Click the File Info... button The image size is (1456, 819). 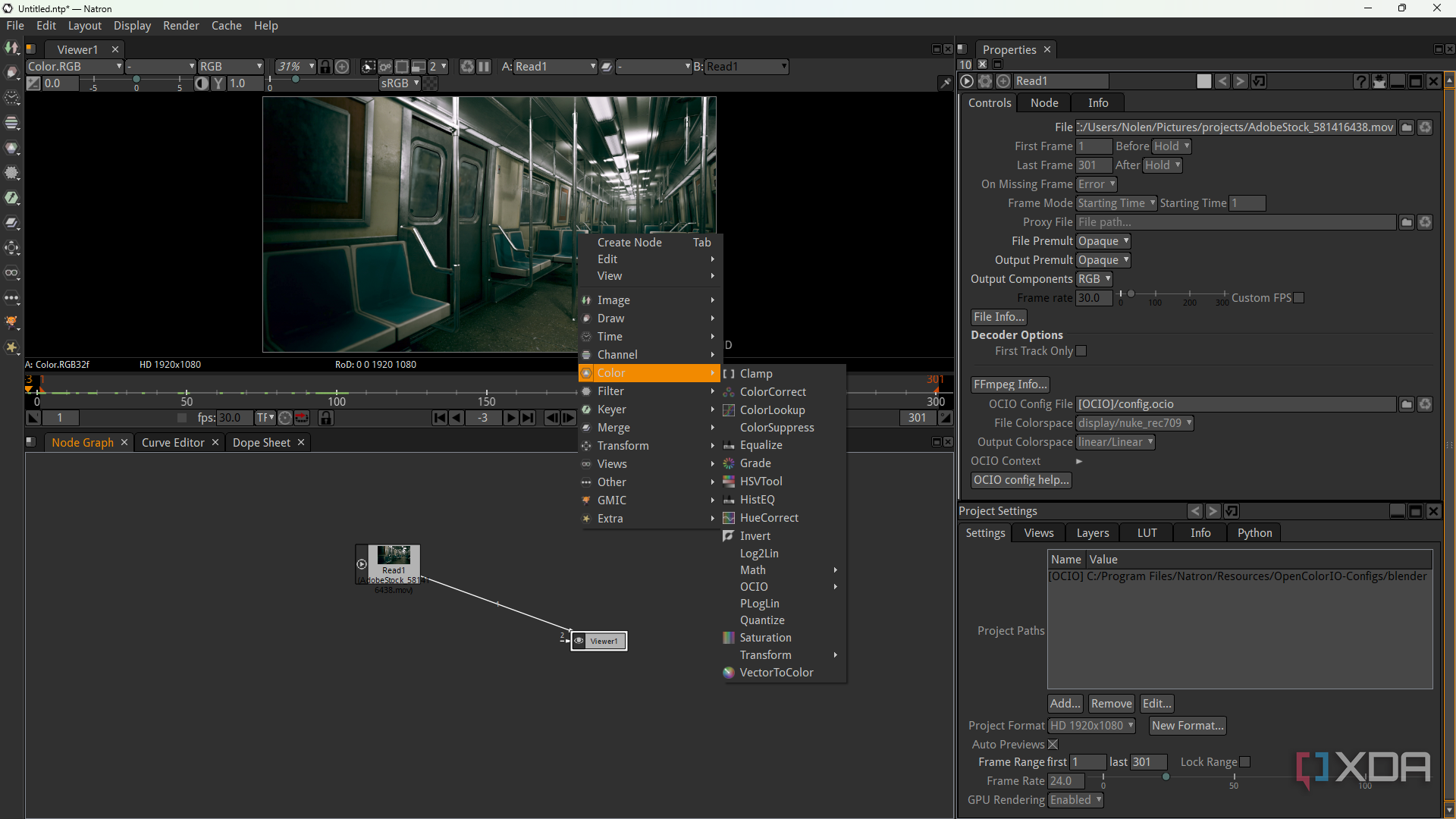999,317
